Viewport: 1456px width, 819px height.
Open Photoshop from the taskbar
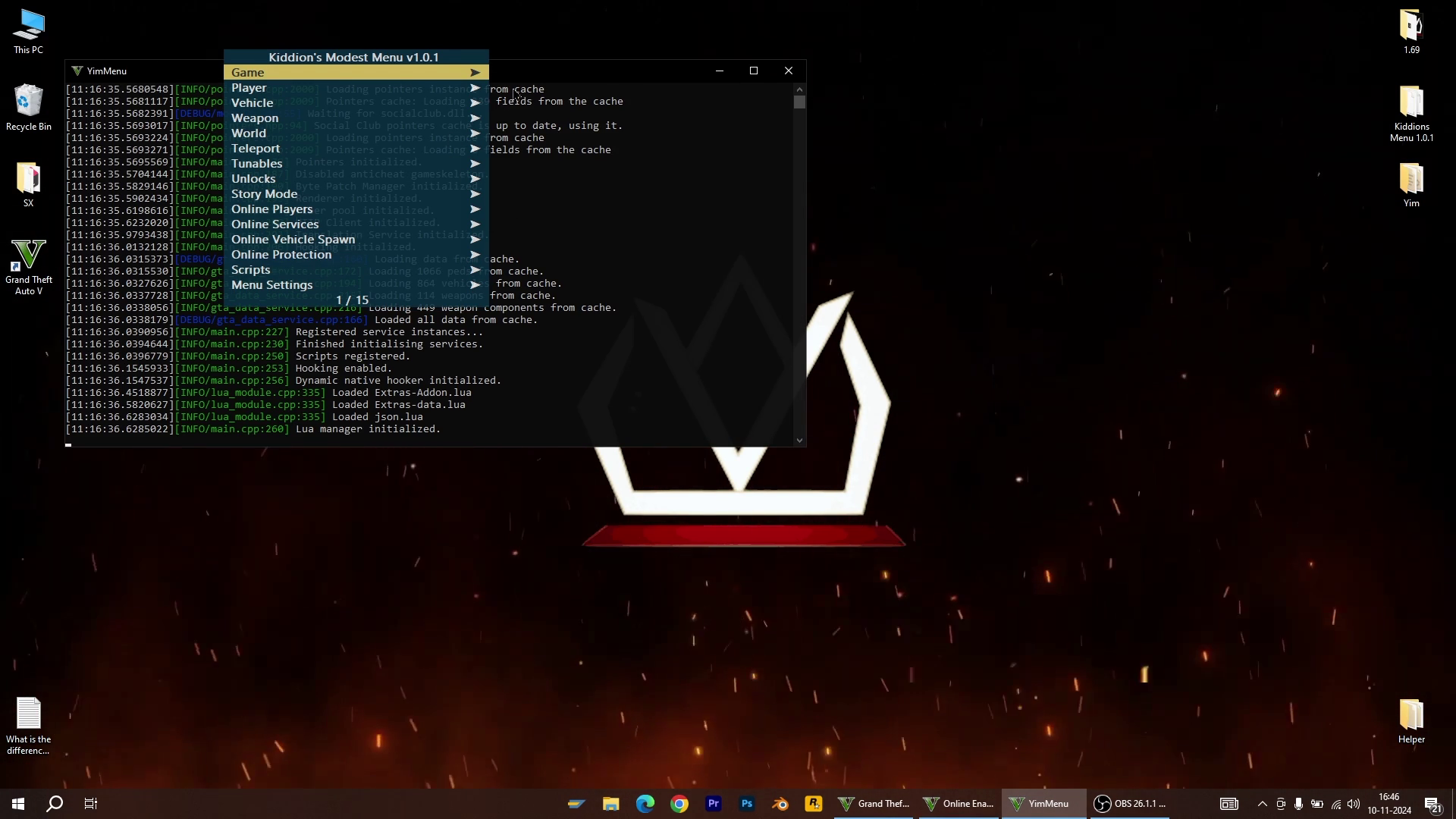pyautogui.click(x=747, y=804)
